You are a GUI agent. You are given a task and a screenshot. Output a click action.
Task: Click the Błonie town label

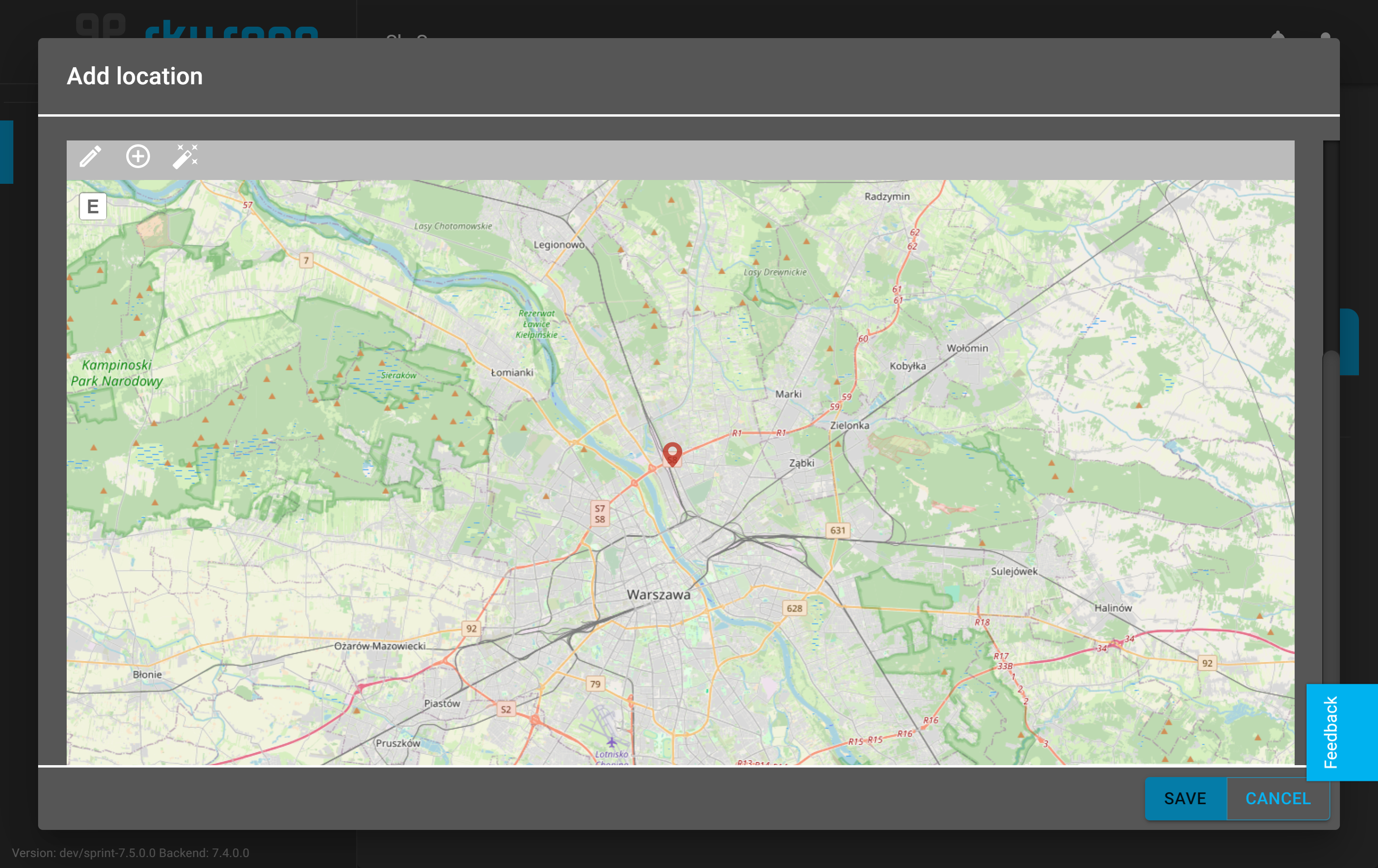click(147, 674)
